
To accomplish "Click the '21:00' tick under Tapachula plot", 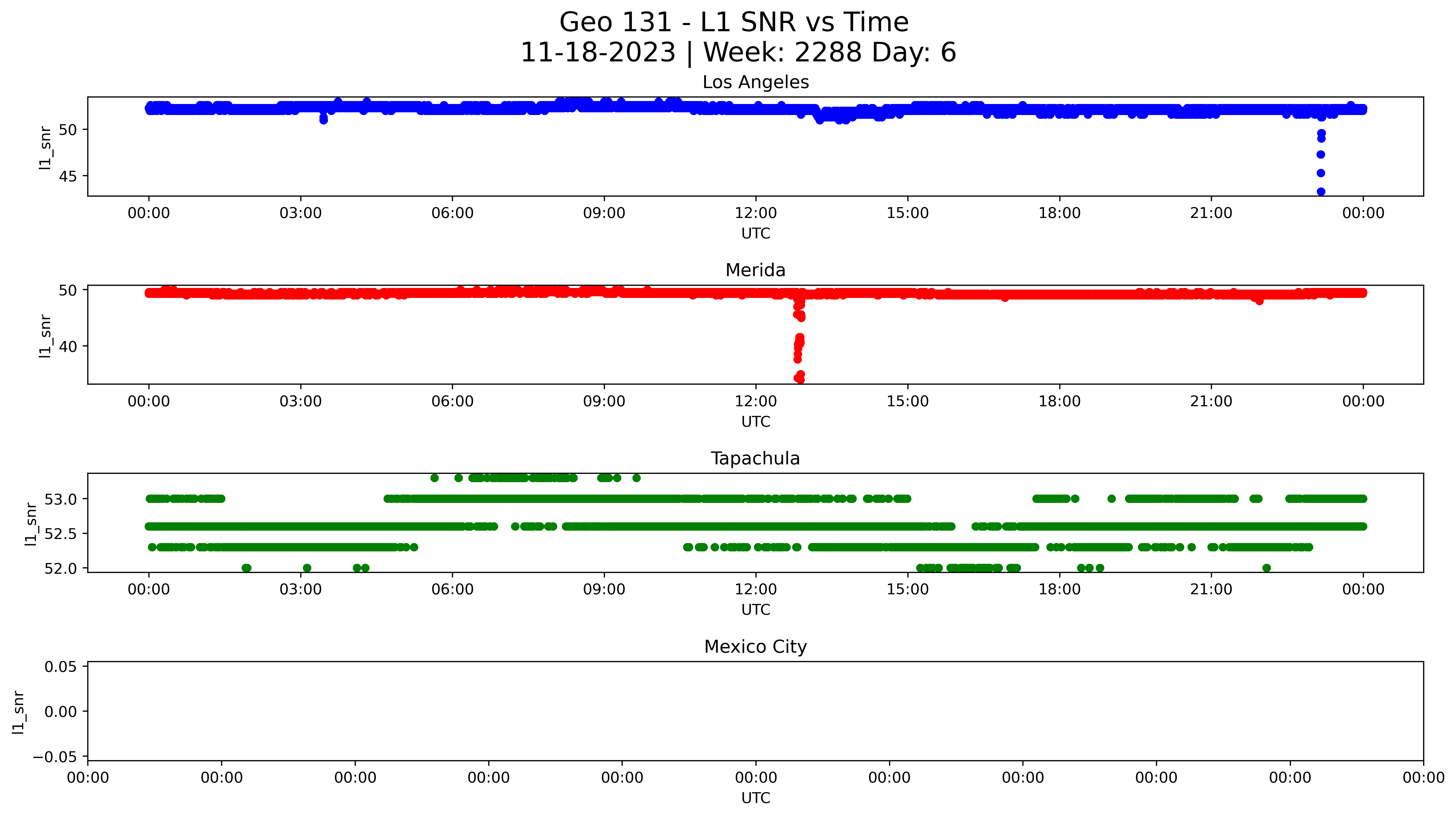I will [1211, 590].
